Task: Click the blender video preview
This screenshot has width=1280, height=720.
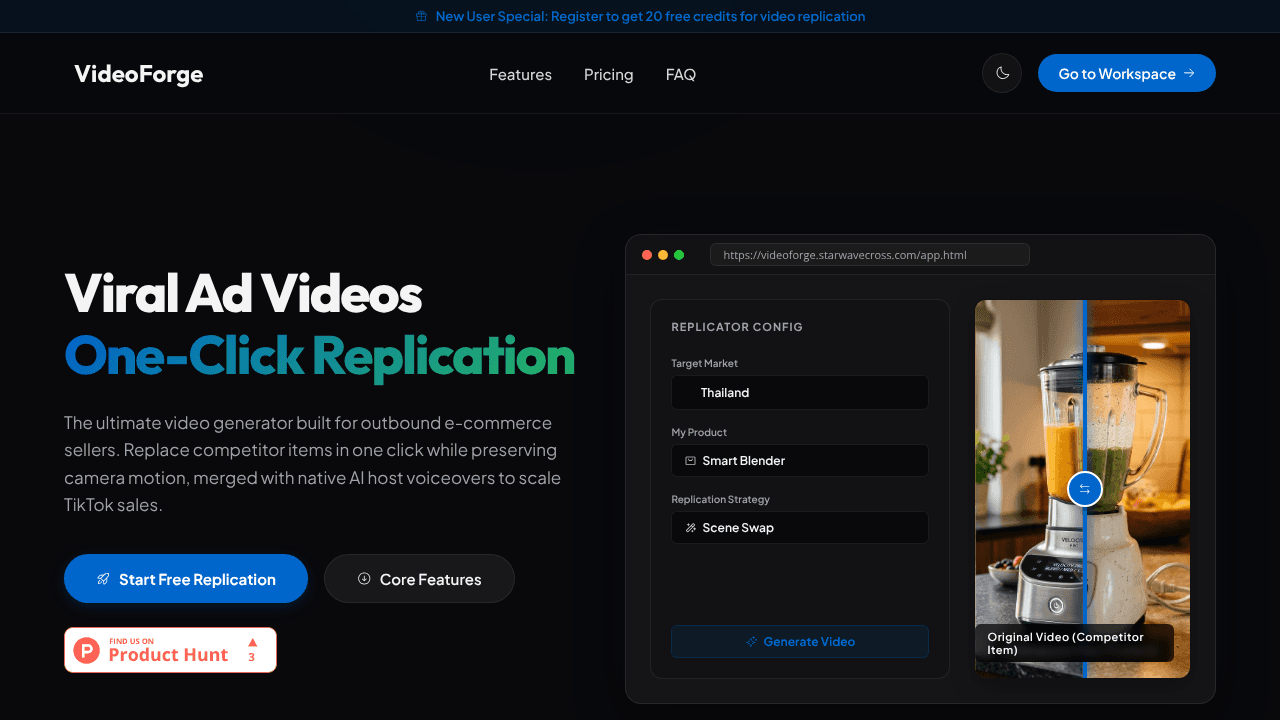Action: point(1082,489)
